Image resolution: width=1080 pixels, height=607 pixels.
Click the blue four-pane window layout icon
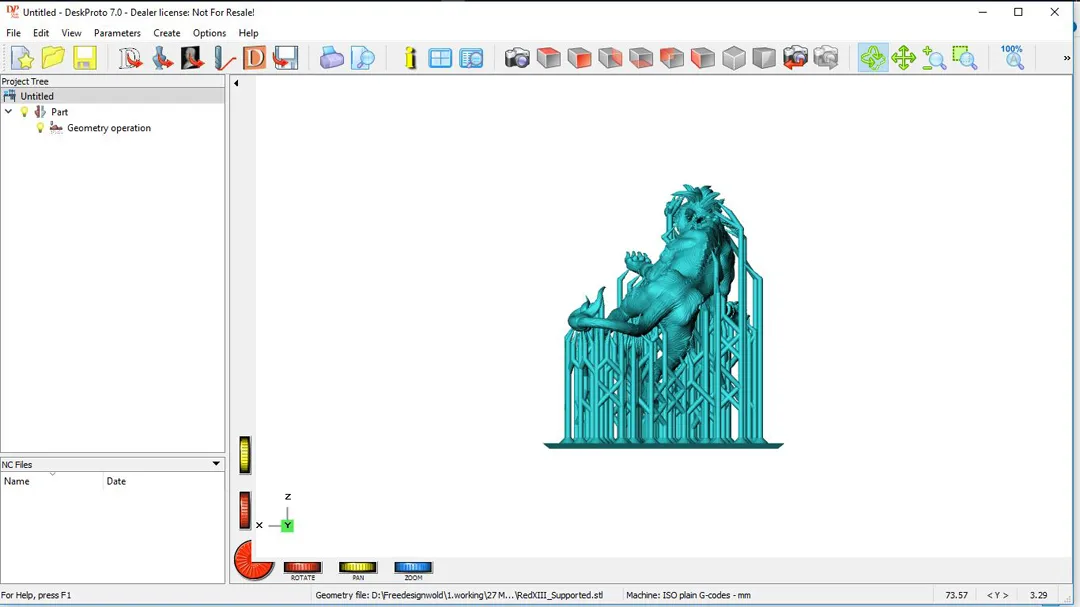(x=440, y=58)
